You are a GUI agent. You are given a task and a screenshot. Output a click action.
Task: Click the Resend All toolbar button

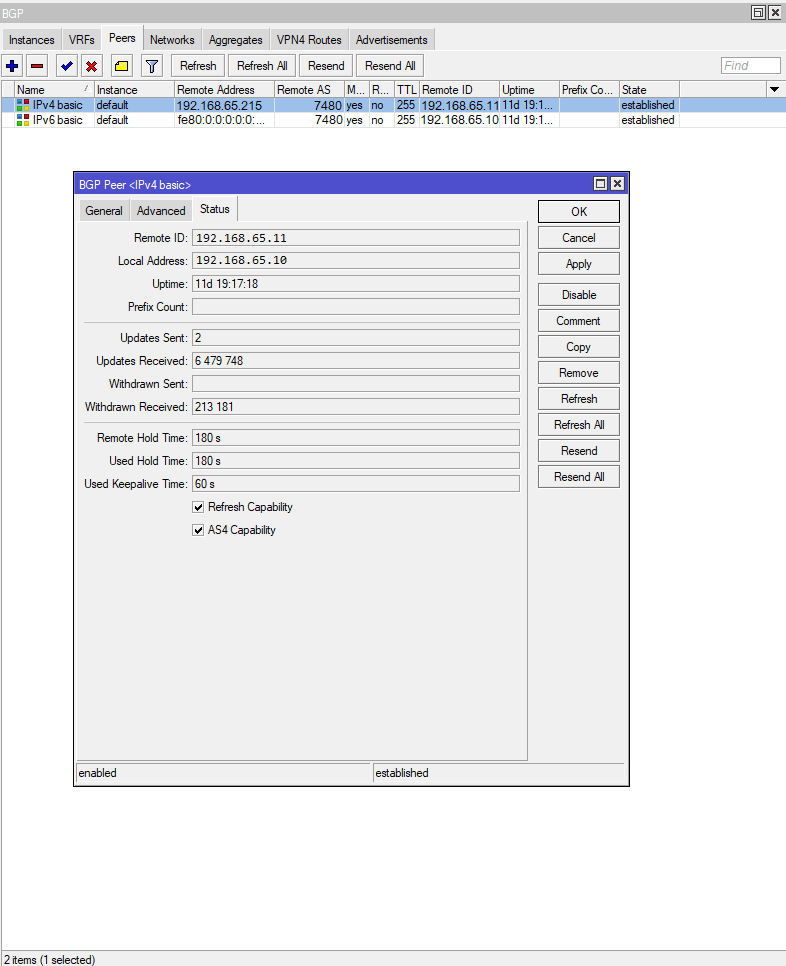click(x=390, y=66)
